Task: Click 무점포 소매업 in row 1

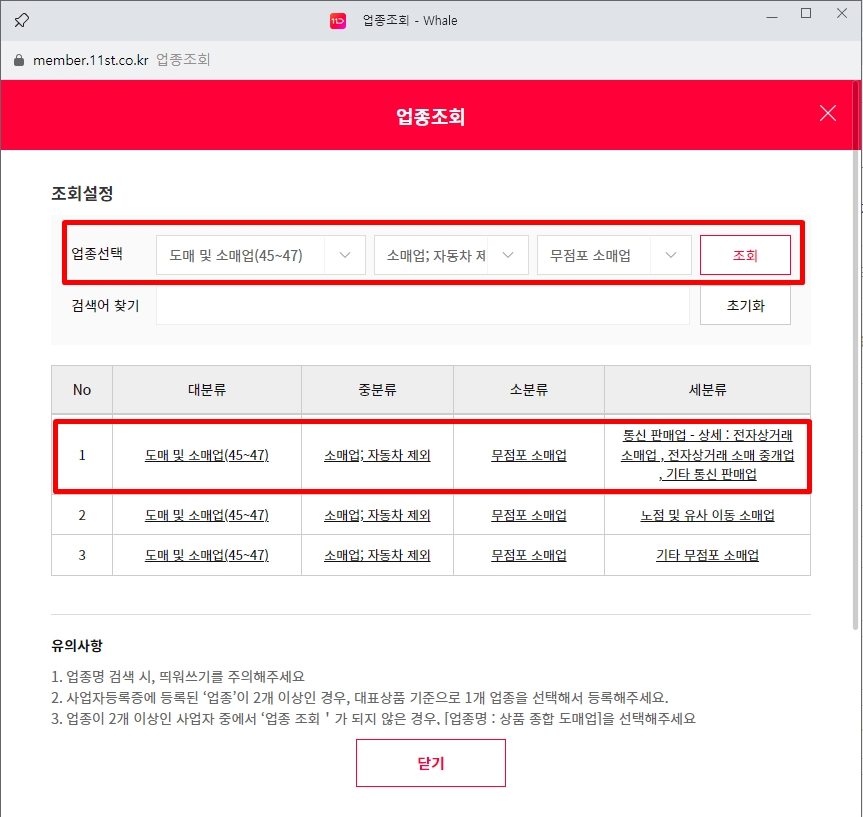Action: tap(528, 455)
